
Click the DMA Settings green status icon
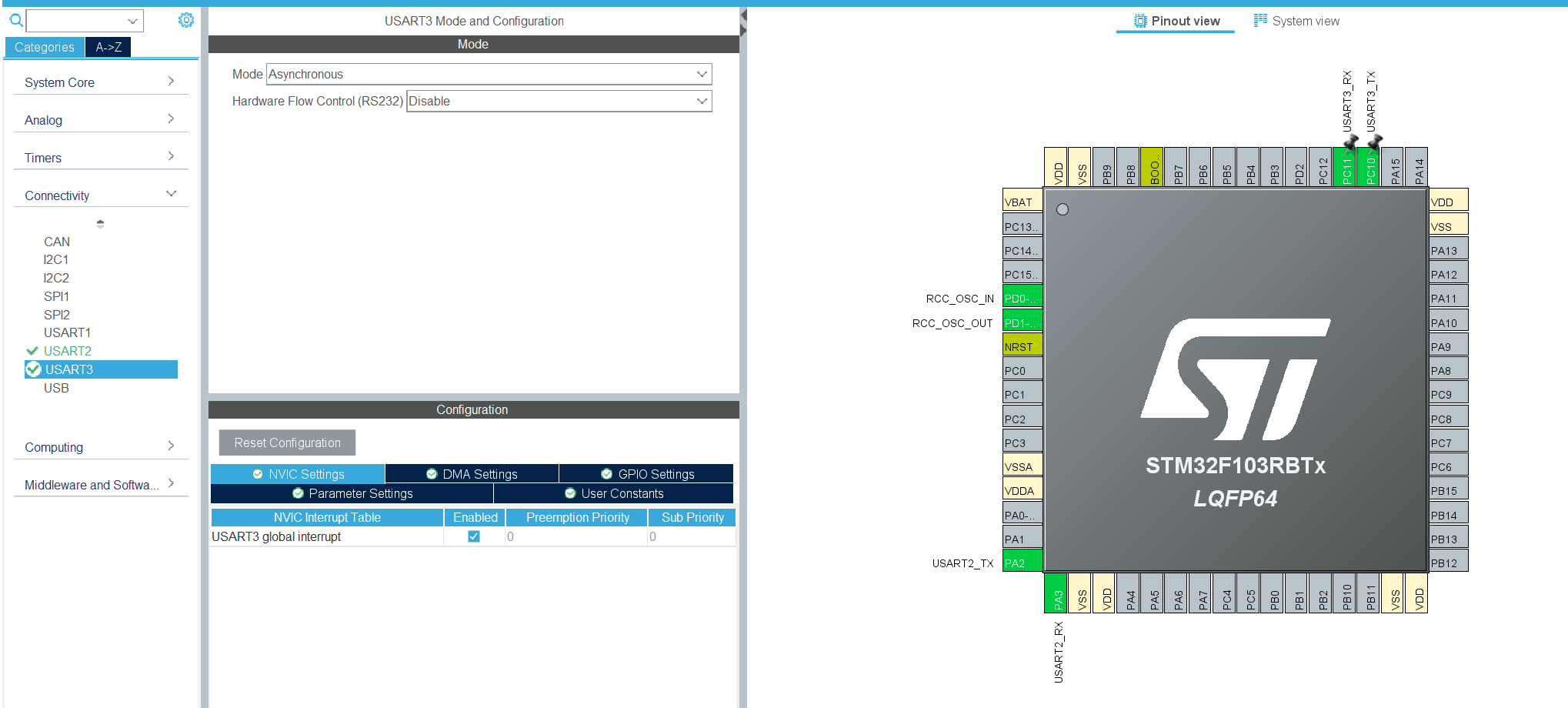tap(432, 474)
